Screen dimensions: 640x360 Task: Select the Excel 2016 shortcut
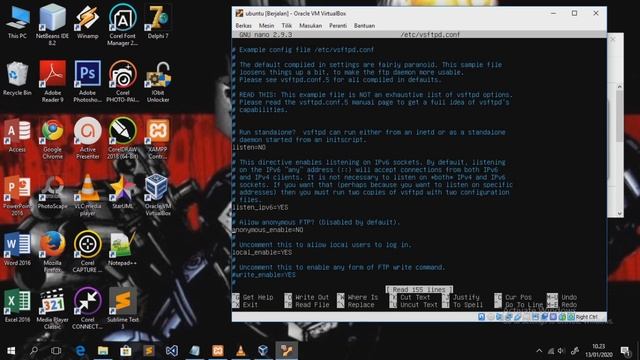(17, 306)
